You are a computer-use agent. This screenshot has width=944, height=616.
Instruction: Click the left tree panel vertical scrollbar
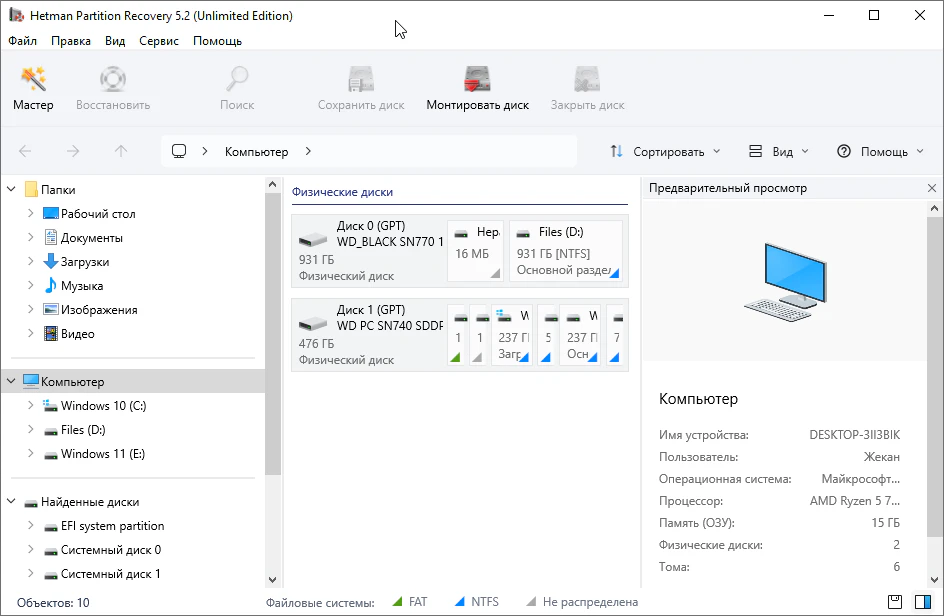coord(272,330)
